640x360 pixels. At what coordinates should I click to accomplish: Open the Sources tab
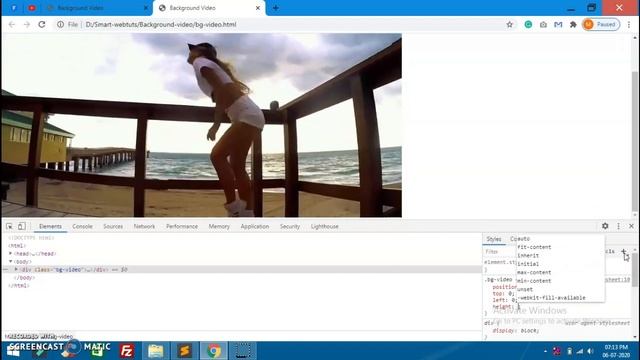[113, 226]
